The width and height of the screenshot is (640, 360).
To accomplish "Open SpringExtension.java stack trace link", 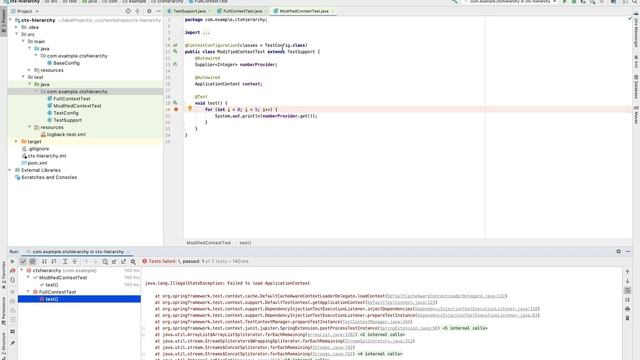I will (x=409, y=328).
